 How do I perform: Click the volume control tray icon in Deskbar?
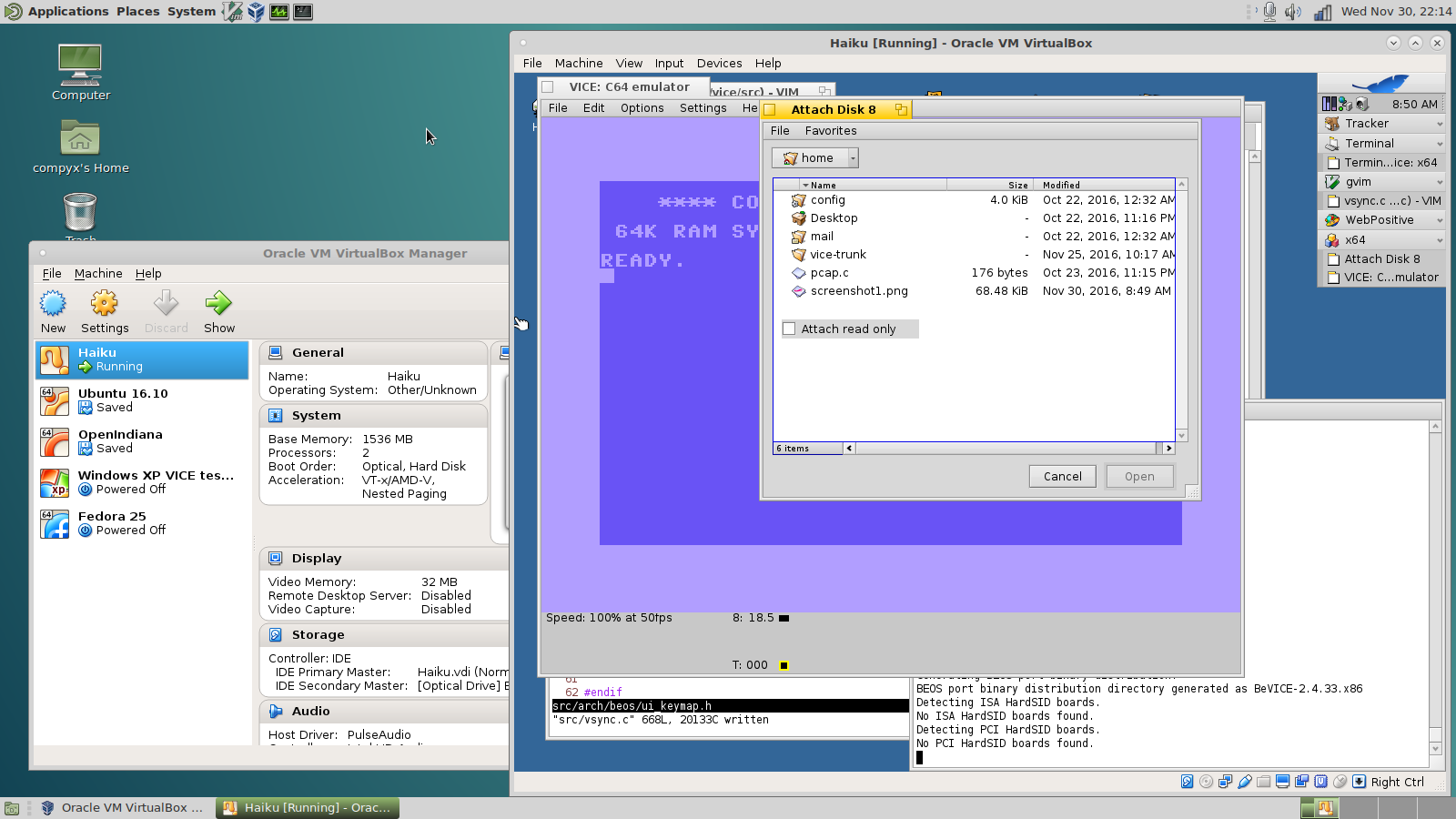(x=1361, y=104)
